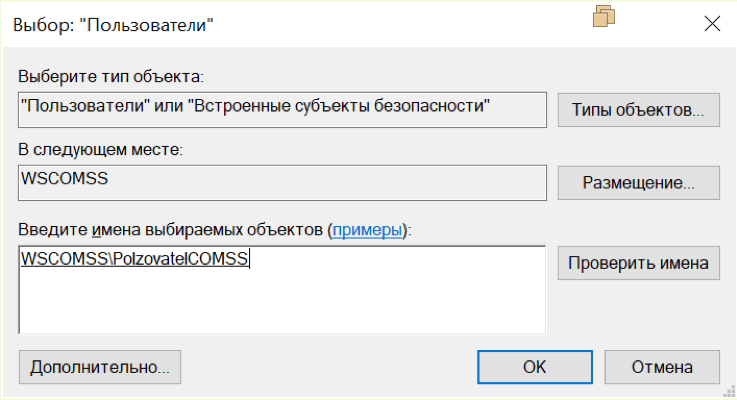Open the 'примеры' examples link

pos(368,230)
